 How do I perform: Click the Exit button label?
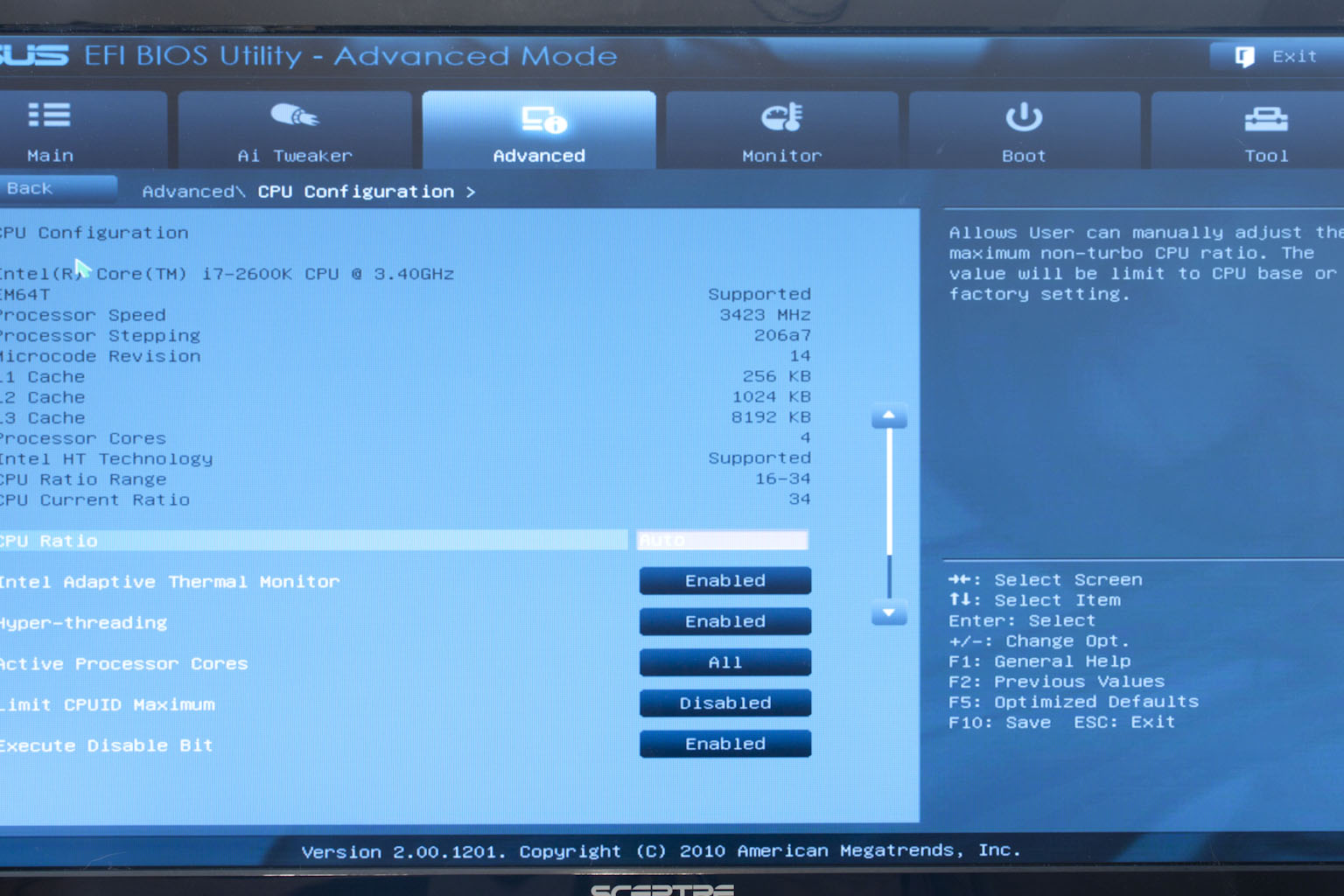1294,57
